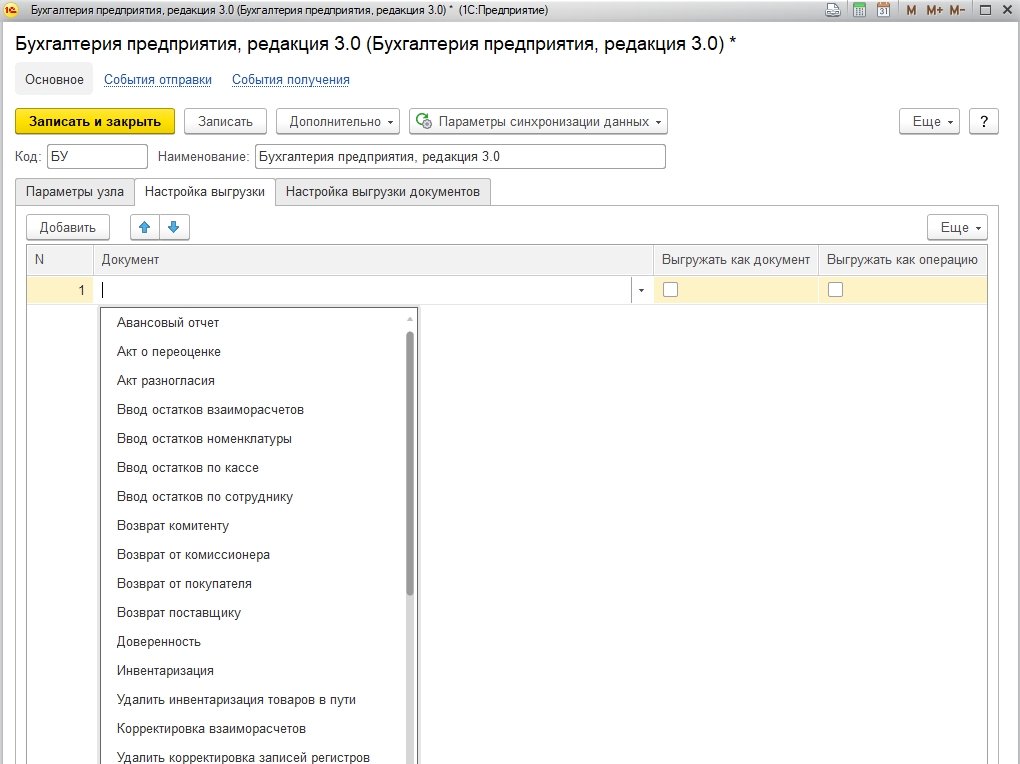
Task: Enable 'Выгружать как операцию' checkbox in row 1
Action: (835, 290)
